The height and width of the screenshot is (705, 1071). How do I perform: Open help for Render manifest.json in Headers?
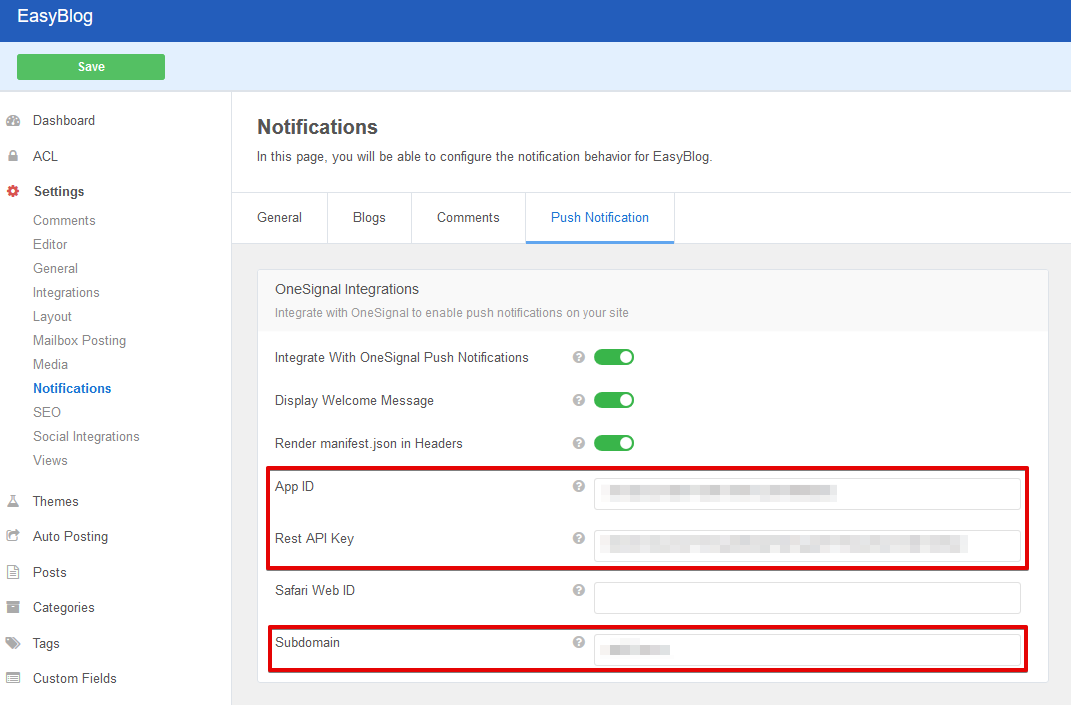(579, 443)
